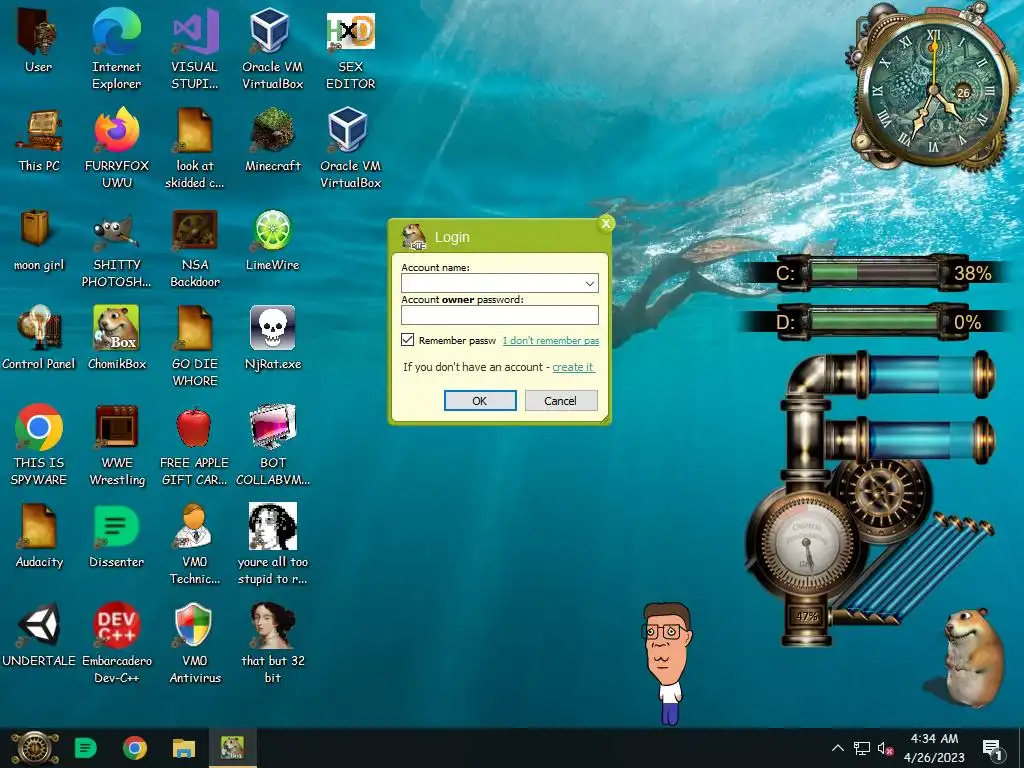This screenshot has height=768, width=1024.
Task: Launch Minecraft desktop shortcut
Action: 273,140
